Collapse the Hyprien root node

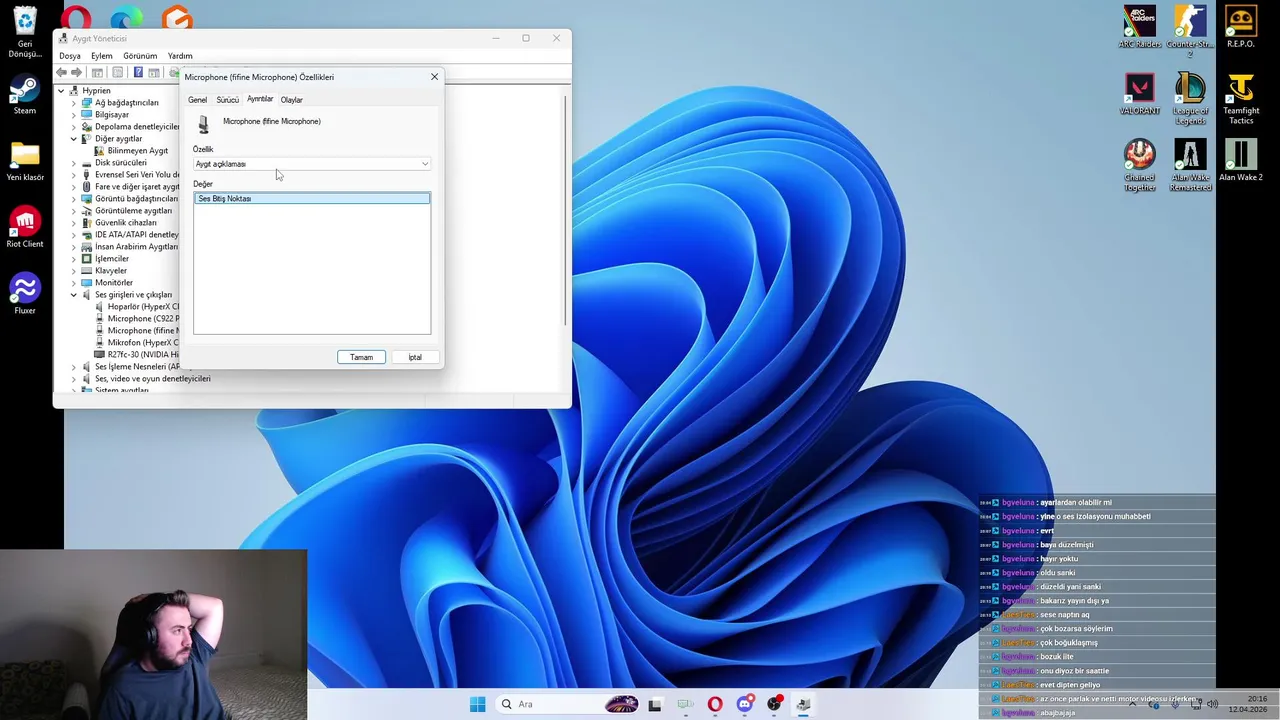(x=61, y=91)
